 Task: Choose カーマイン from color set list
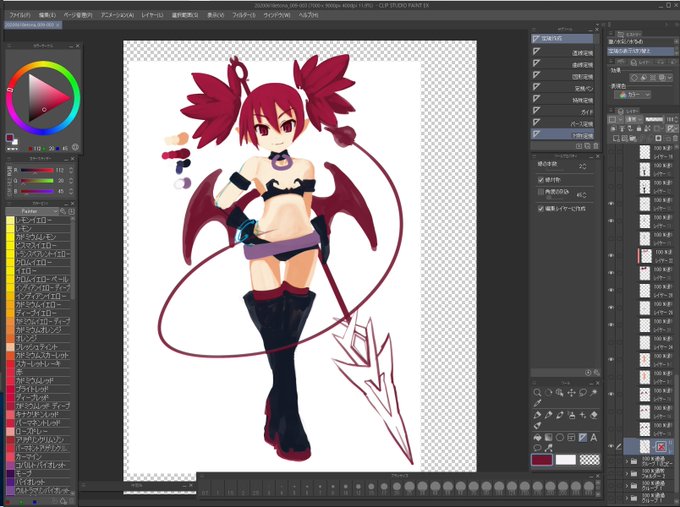pyautogui.click(x=38, y=457)
